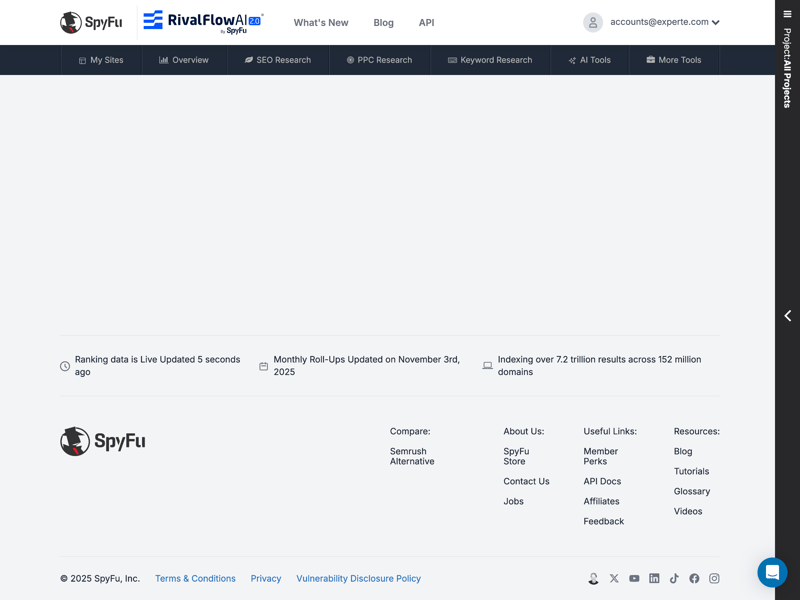Click the hamburger menu in the projects sidebar
Screen dimensions: 800x600
pos(787,14)
